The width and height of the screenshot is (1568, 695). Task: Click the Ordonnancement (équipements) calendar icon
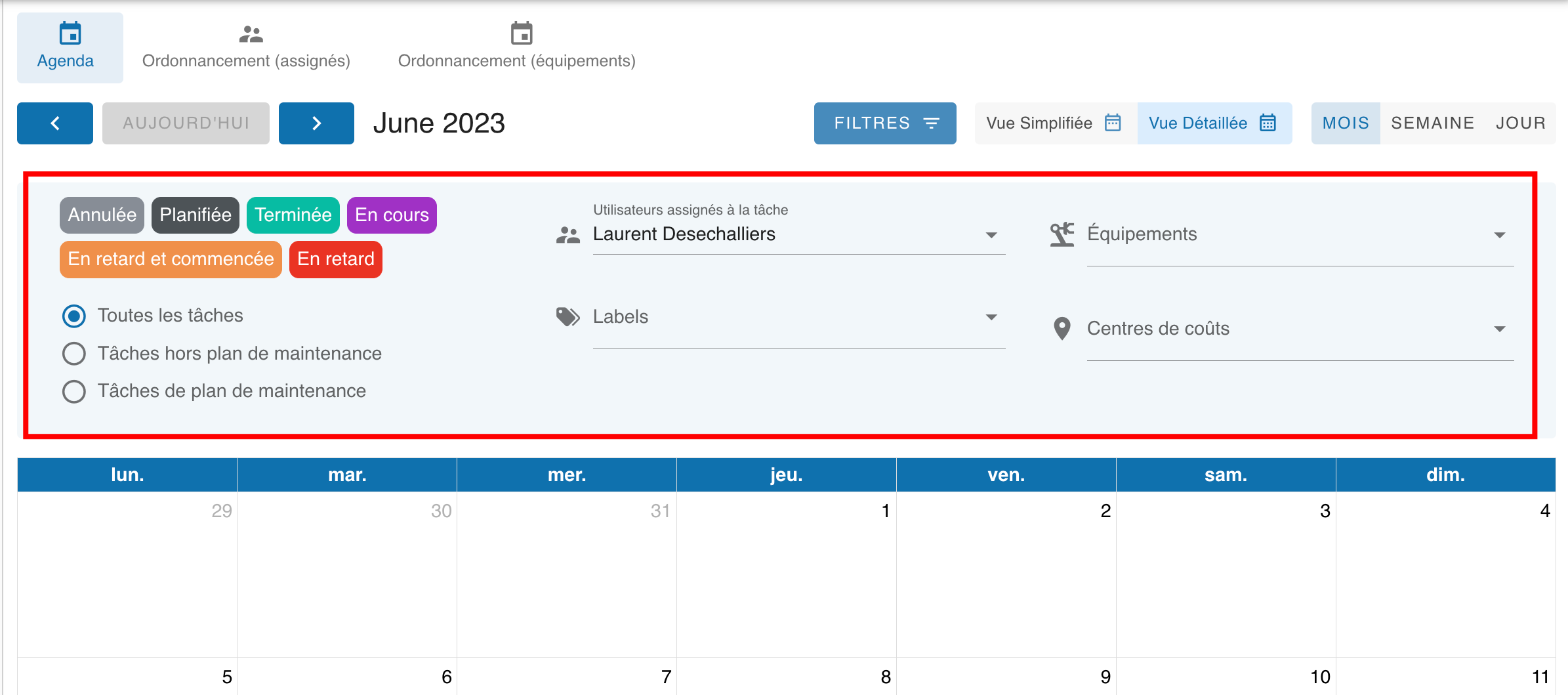point(522,33)
